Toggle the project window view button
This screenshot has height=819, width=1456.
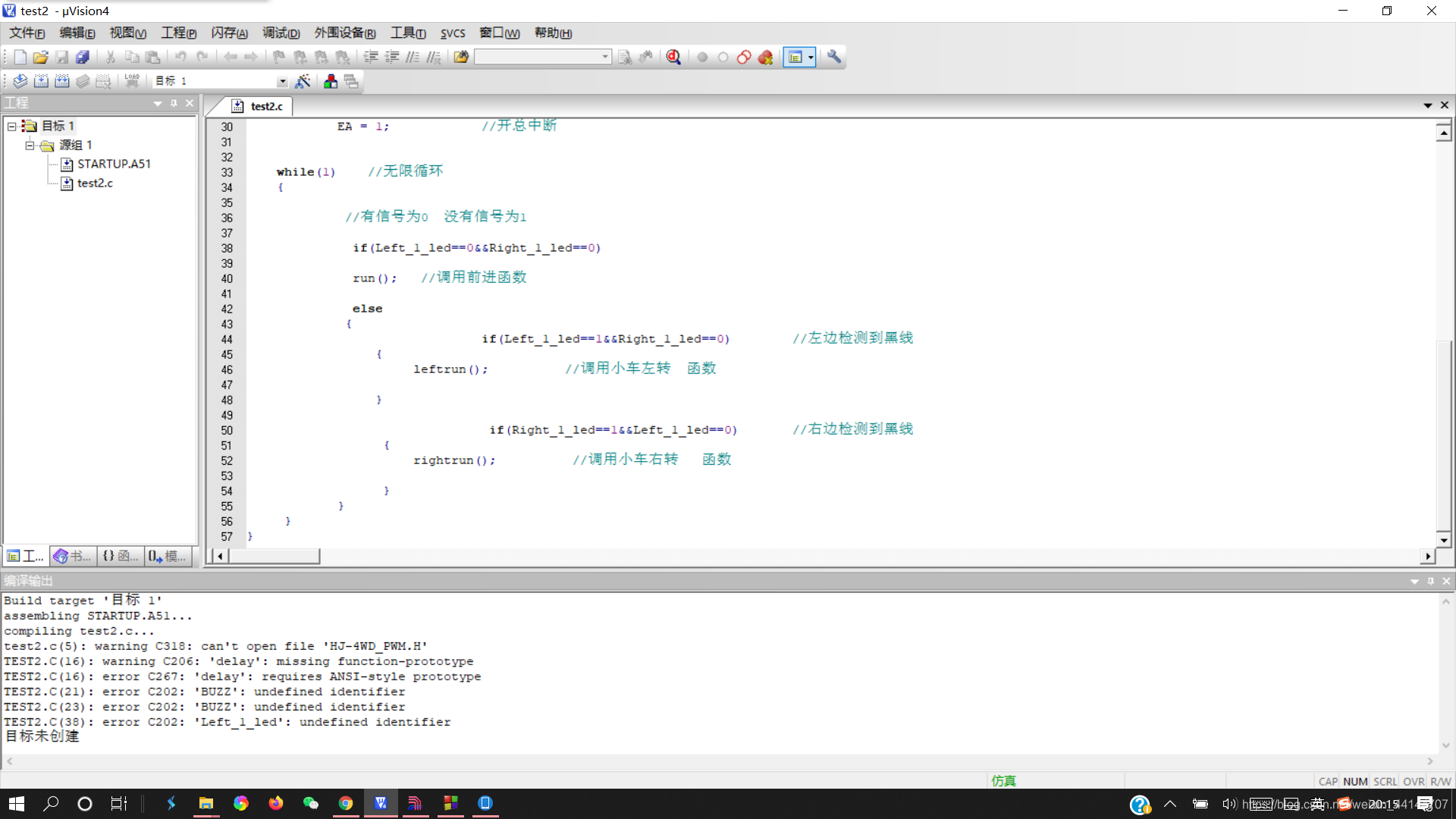(x=794, y=57)
